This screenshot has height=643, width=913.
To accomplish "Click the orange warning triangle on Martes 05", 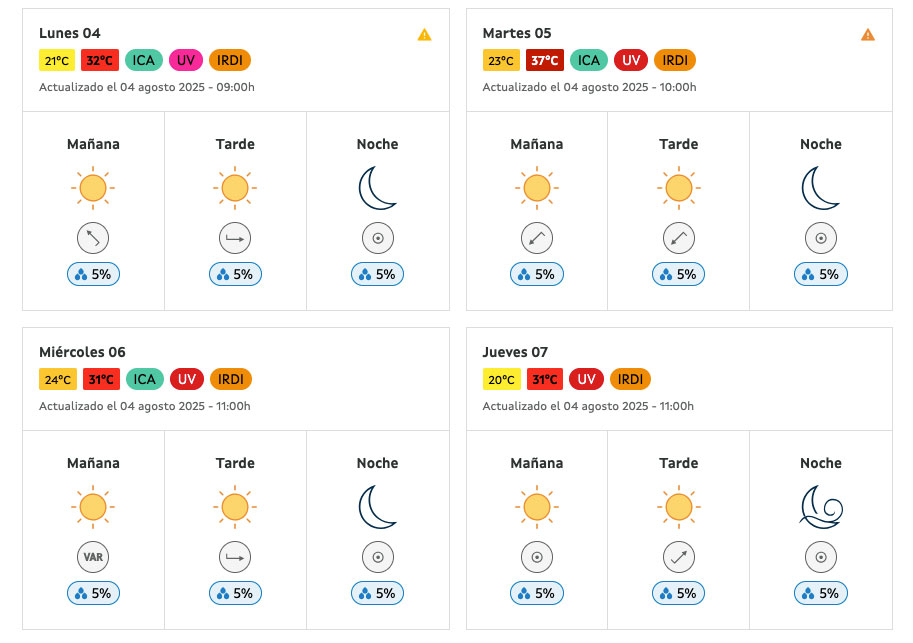I will tap(868, 35).
